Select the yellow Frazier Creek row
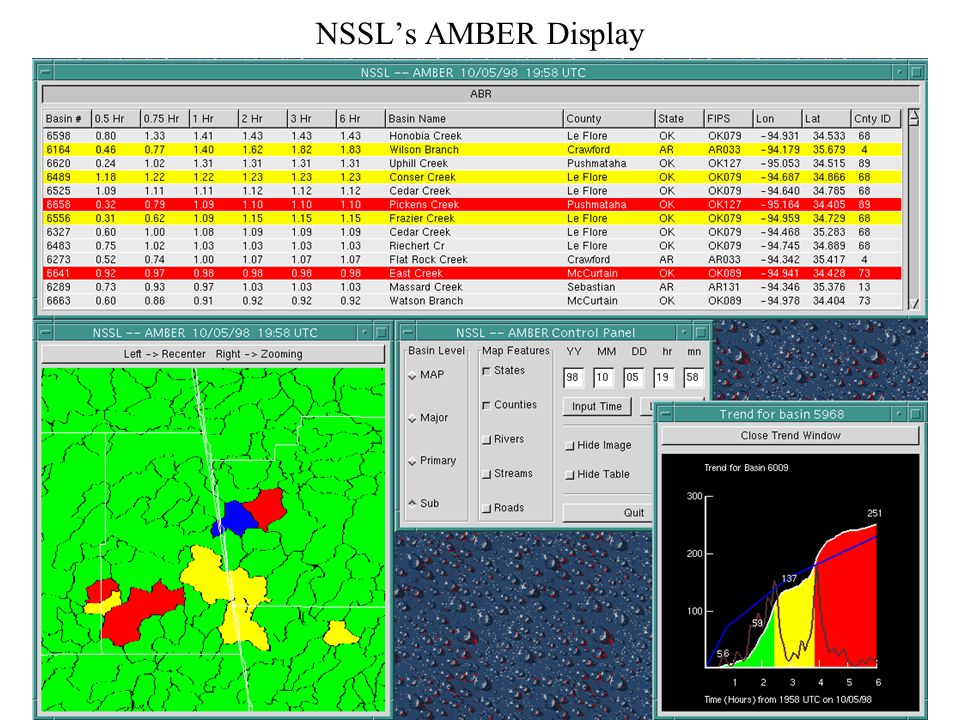Screen dimensions: 960x720 [x=472, y=219]
